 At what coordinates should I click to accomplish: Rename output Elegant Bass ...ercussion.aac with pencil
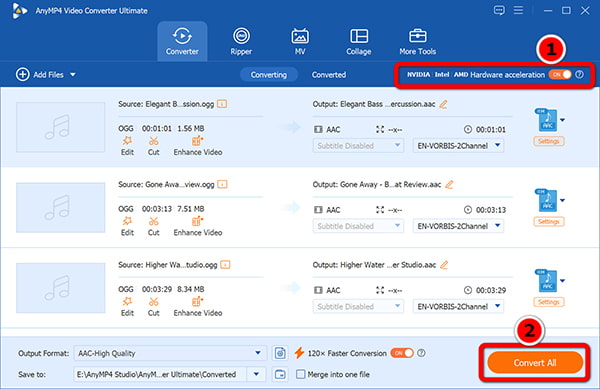(x=443, y=104)
